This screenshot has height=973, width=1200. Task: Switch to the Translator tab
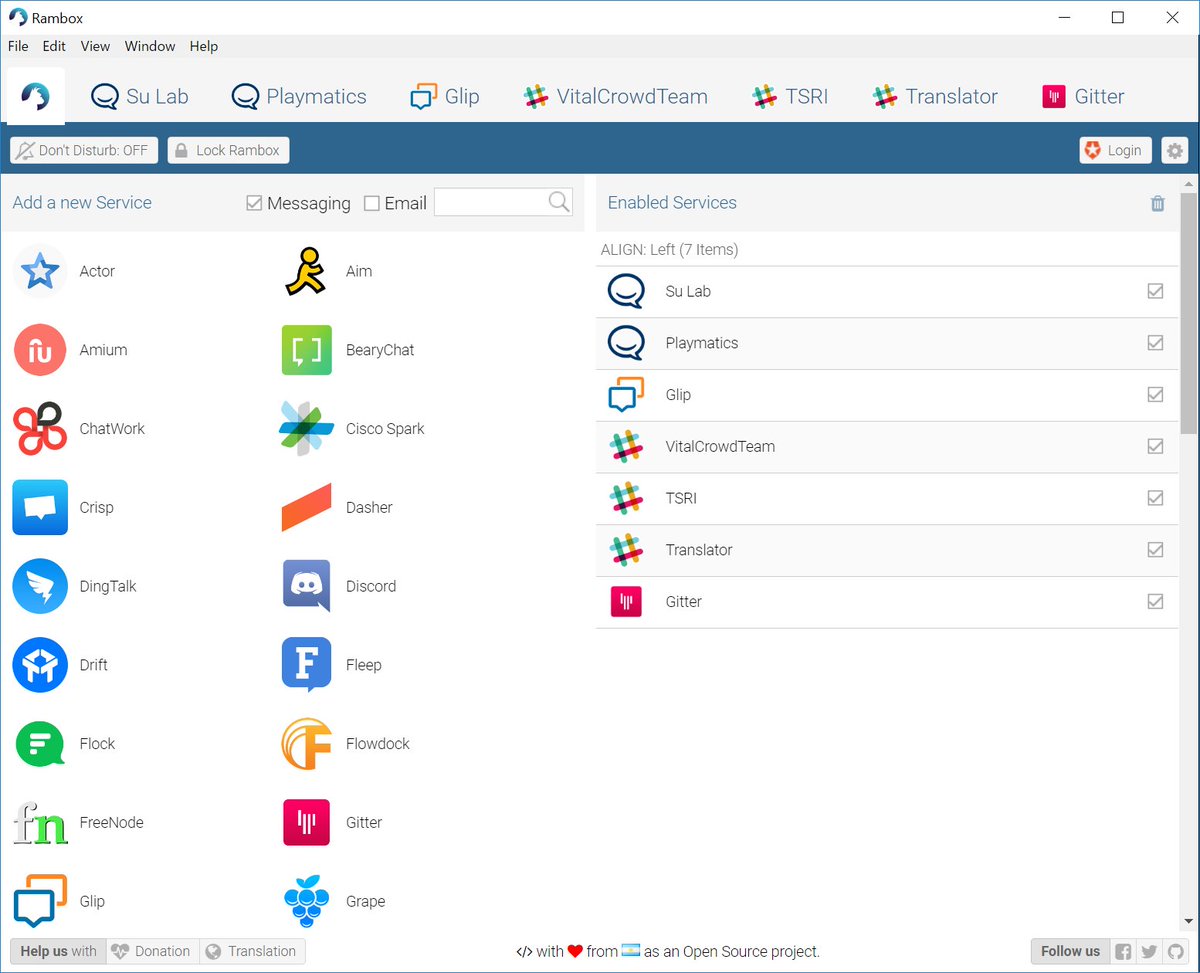[935, 96]
